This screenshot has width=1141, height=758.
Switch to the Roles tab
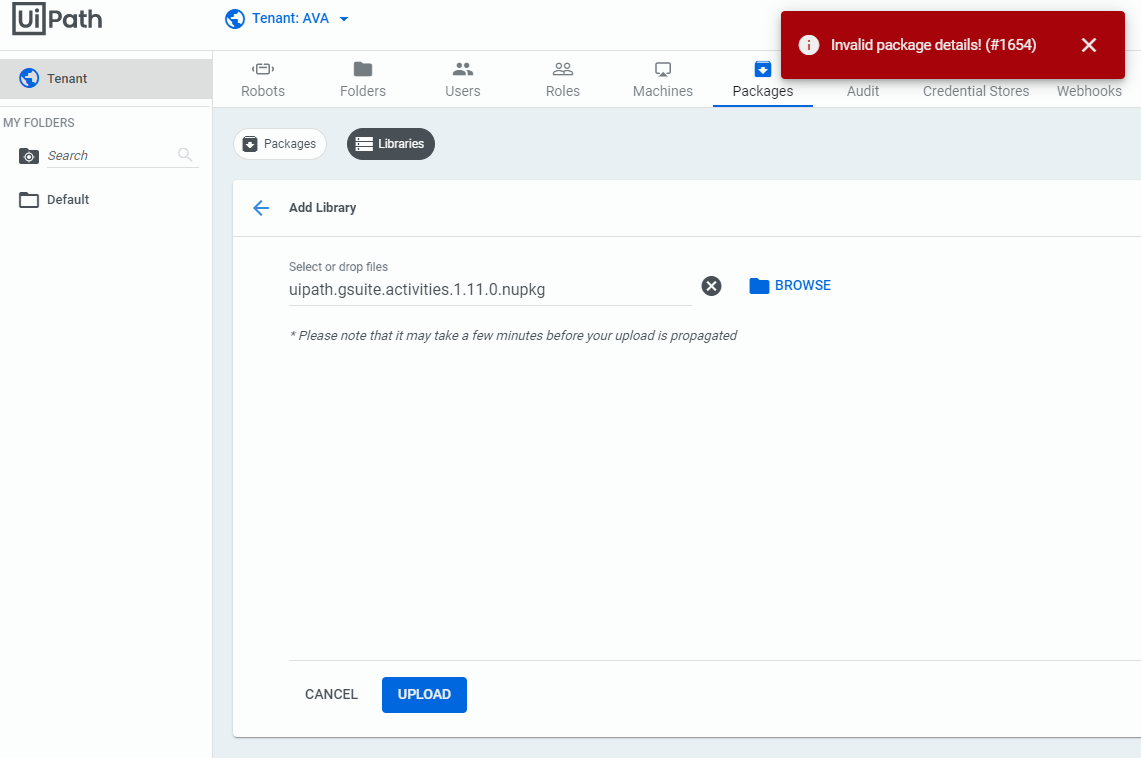[x=562, y=80]
